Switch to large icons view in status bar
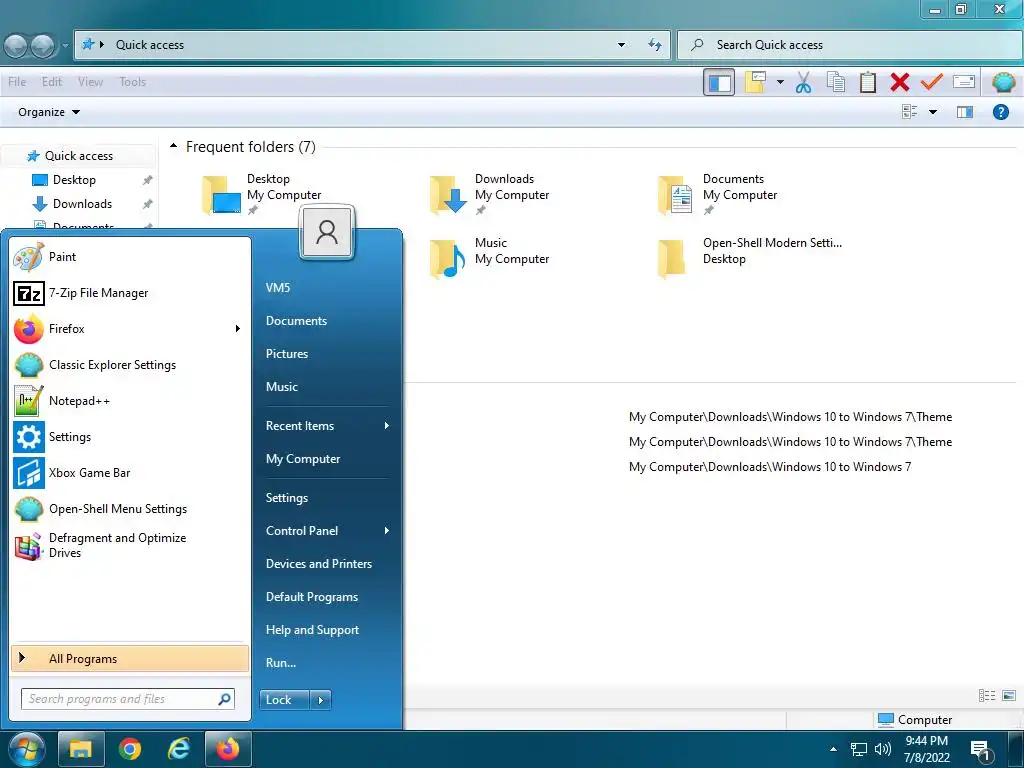 tap(1009, 696)
